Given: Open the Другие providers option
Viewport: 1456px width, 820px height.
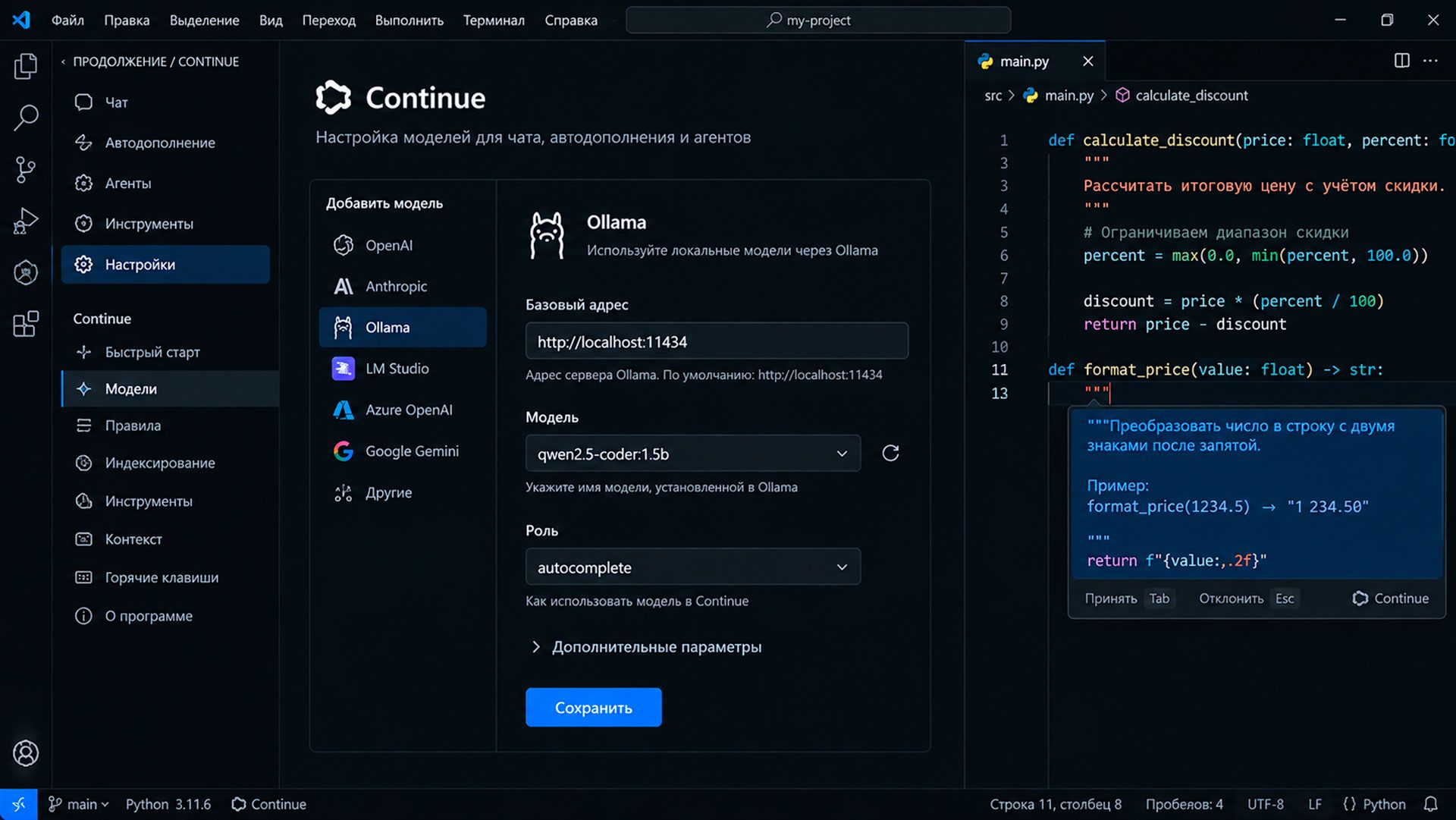Looking at the screenshot, I should tap(403, 492).
